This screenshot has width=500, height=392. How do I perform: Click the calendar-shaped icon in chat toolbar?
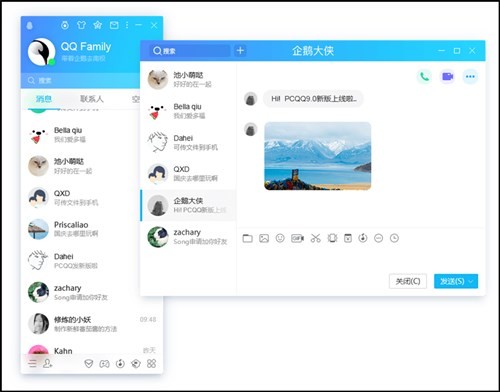(x=348, y=238)
